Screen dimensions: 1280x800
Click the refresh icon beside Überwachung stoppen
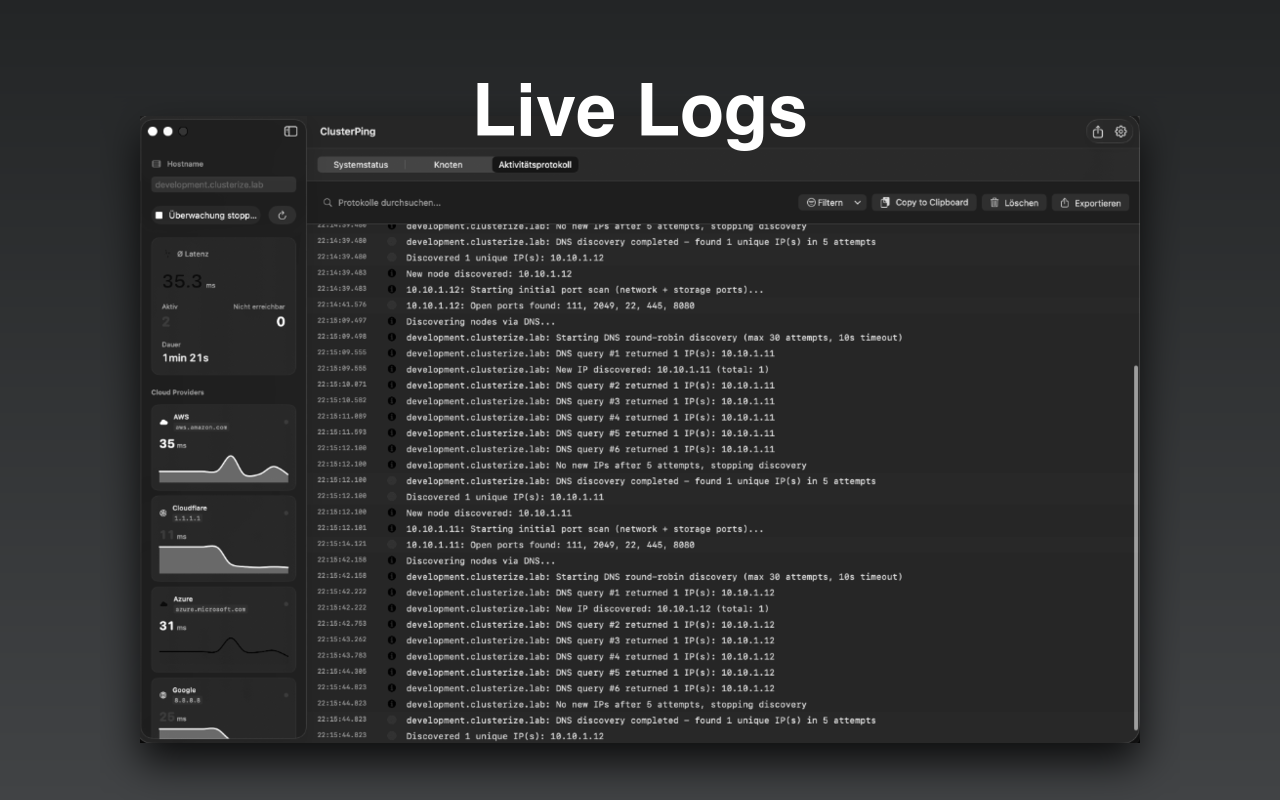click(282, 215)
